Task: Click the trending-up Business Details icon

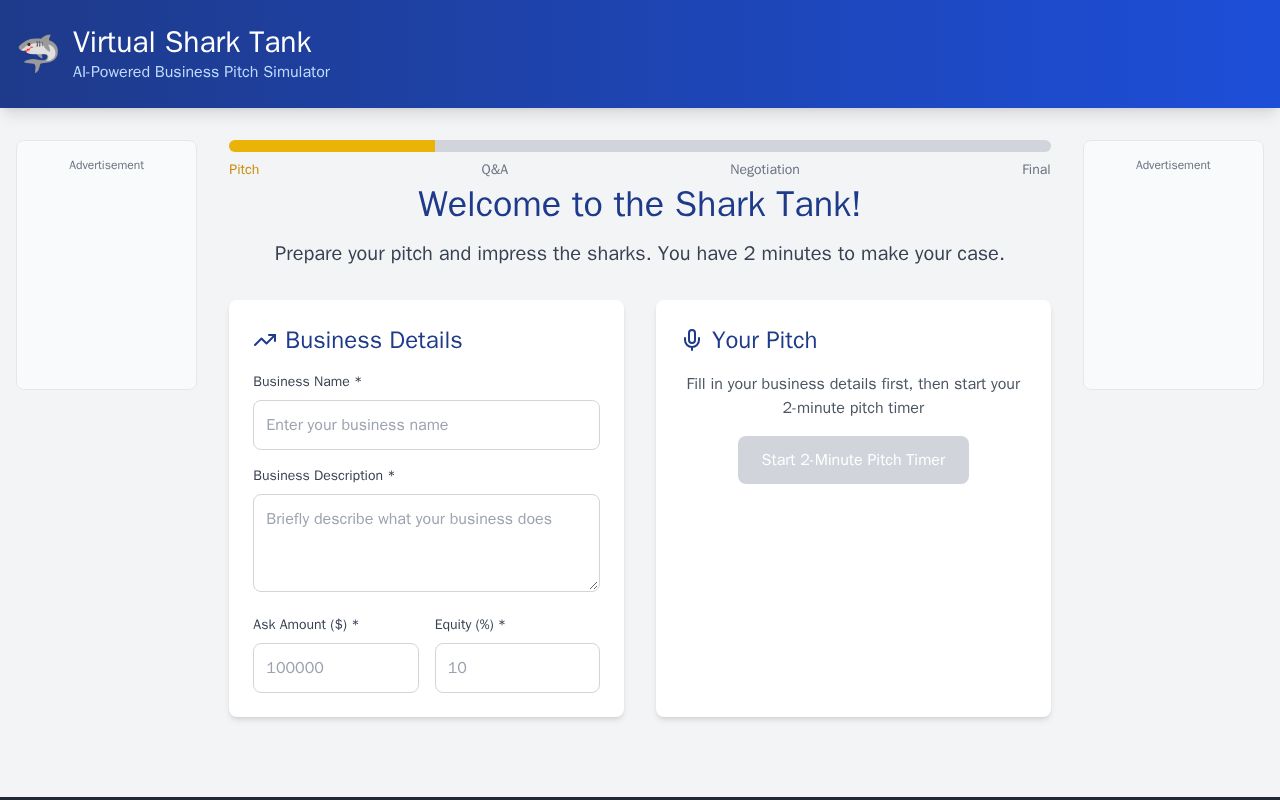Action: pos(265,340)
